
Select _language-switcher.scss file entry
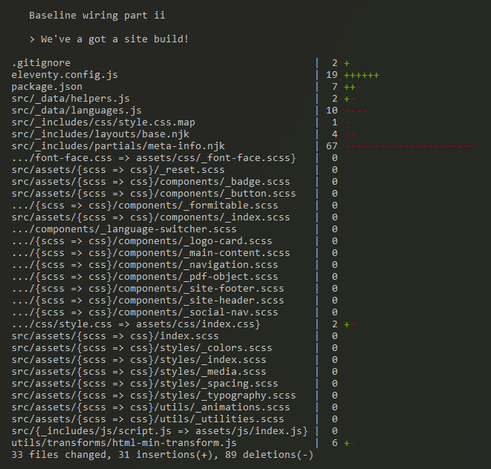point(124,229)
